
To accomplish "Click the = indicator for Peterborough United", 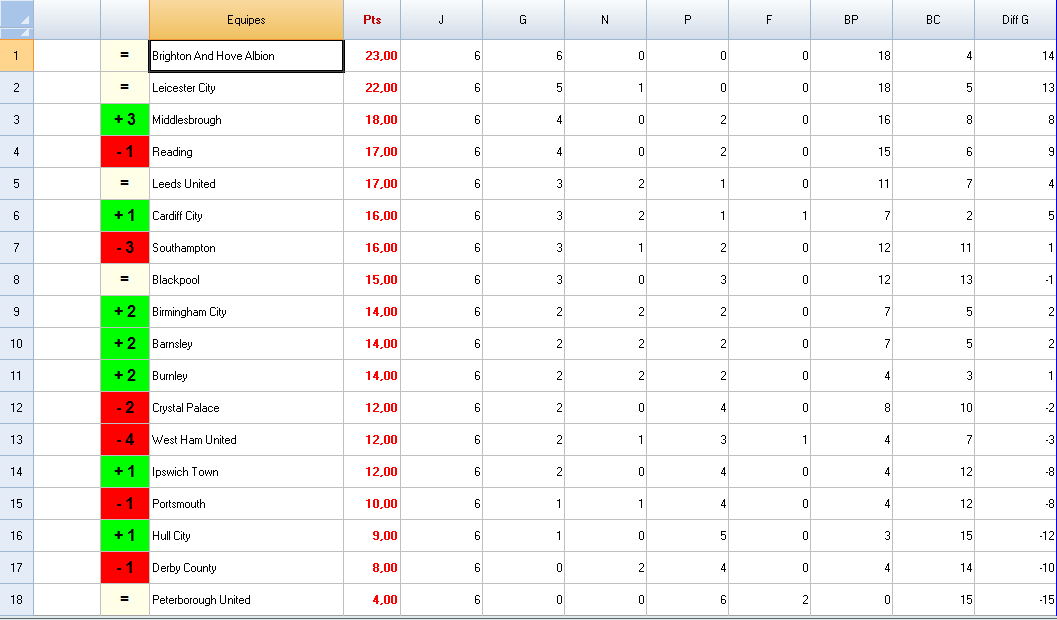I will 125,600.
